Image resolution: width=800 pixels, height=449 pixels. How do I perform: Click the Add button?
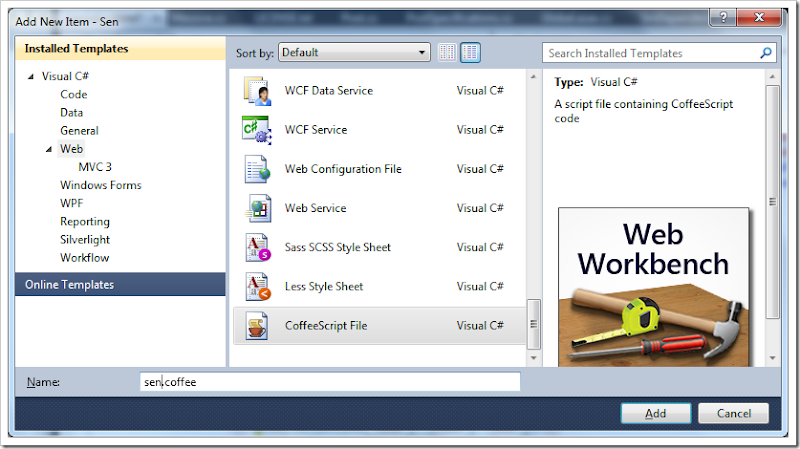pos(656,413)
